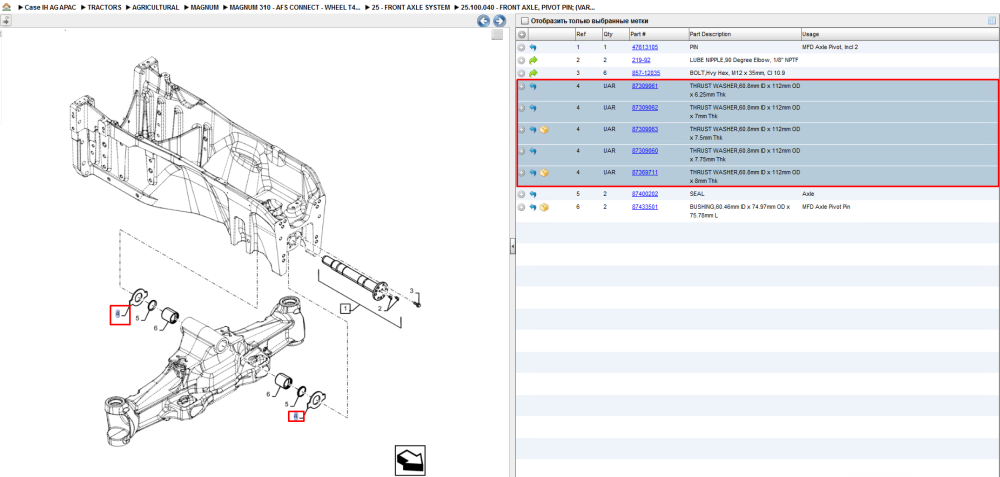The height and width of the screenshot is (477, 1000).
Task: Open part number 87309863 link
Action: coord(645,129)
